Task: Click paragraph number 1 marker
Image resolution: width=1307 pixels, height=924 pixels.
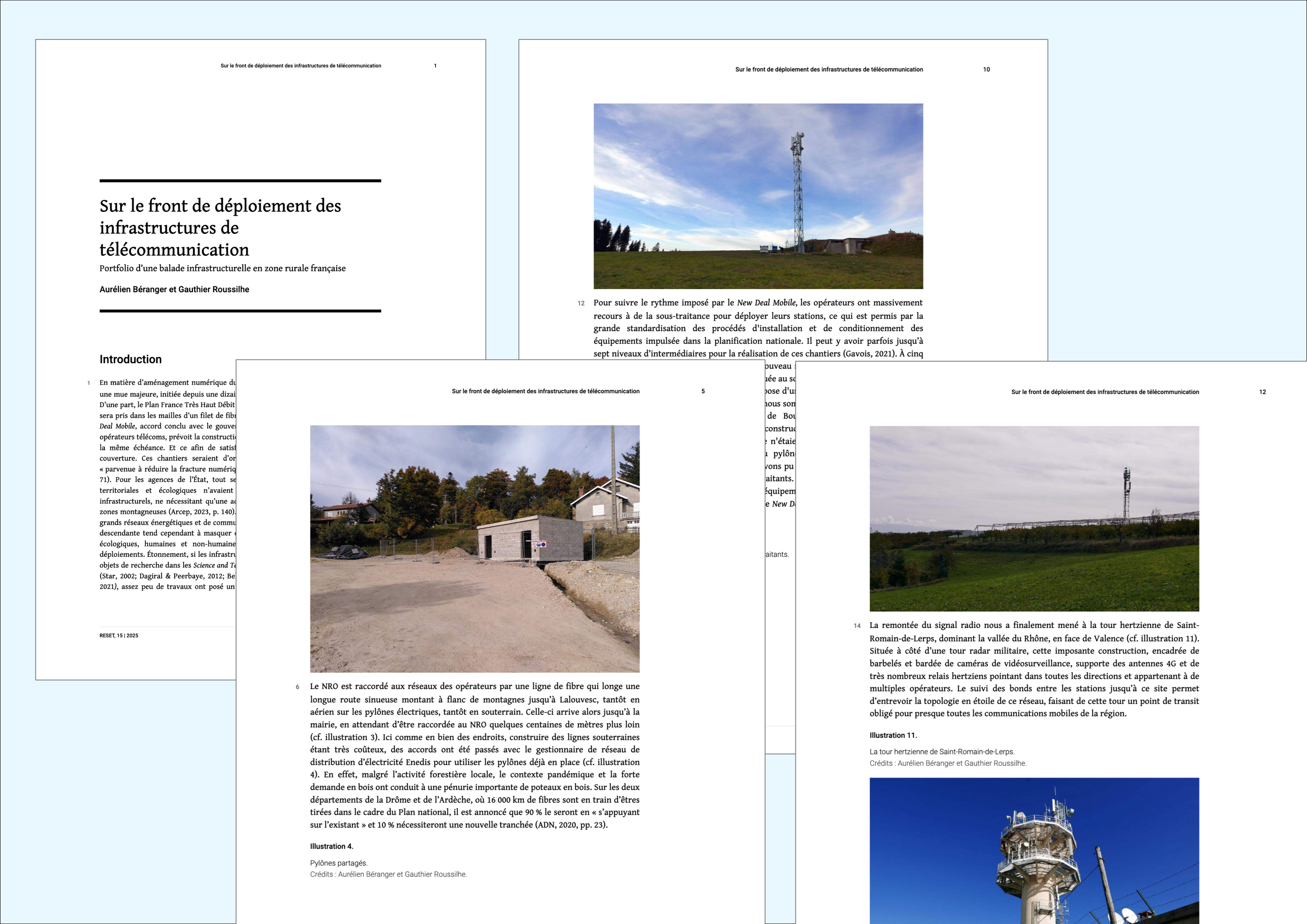Action: coord(89,383)
